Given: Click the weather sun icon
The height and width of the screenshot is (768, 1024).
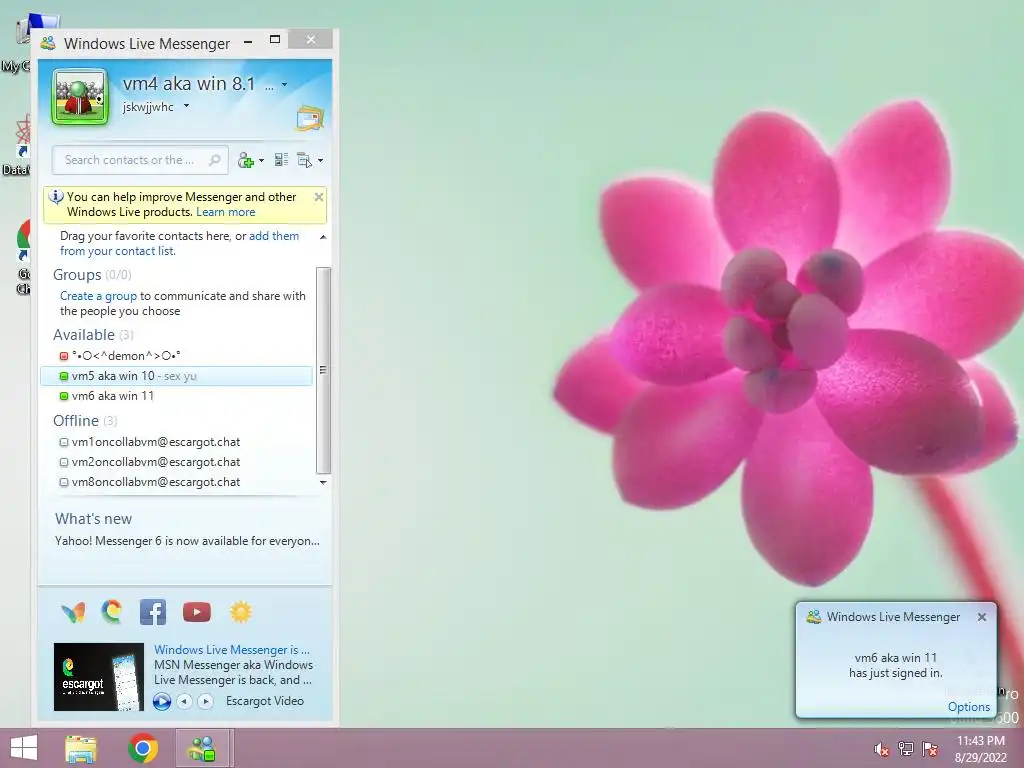Looking at the screenshot, I should pyautogui.click(x=240, y=612).
